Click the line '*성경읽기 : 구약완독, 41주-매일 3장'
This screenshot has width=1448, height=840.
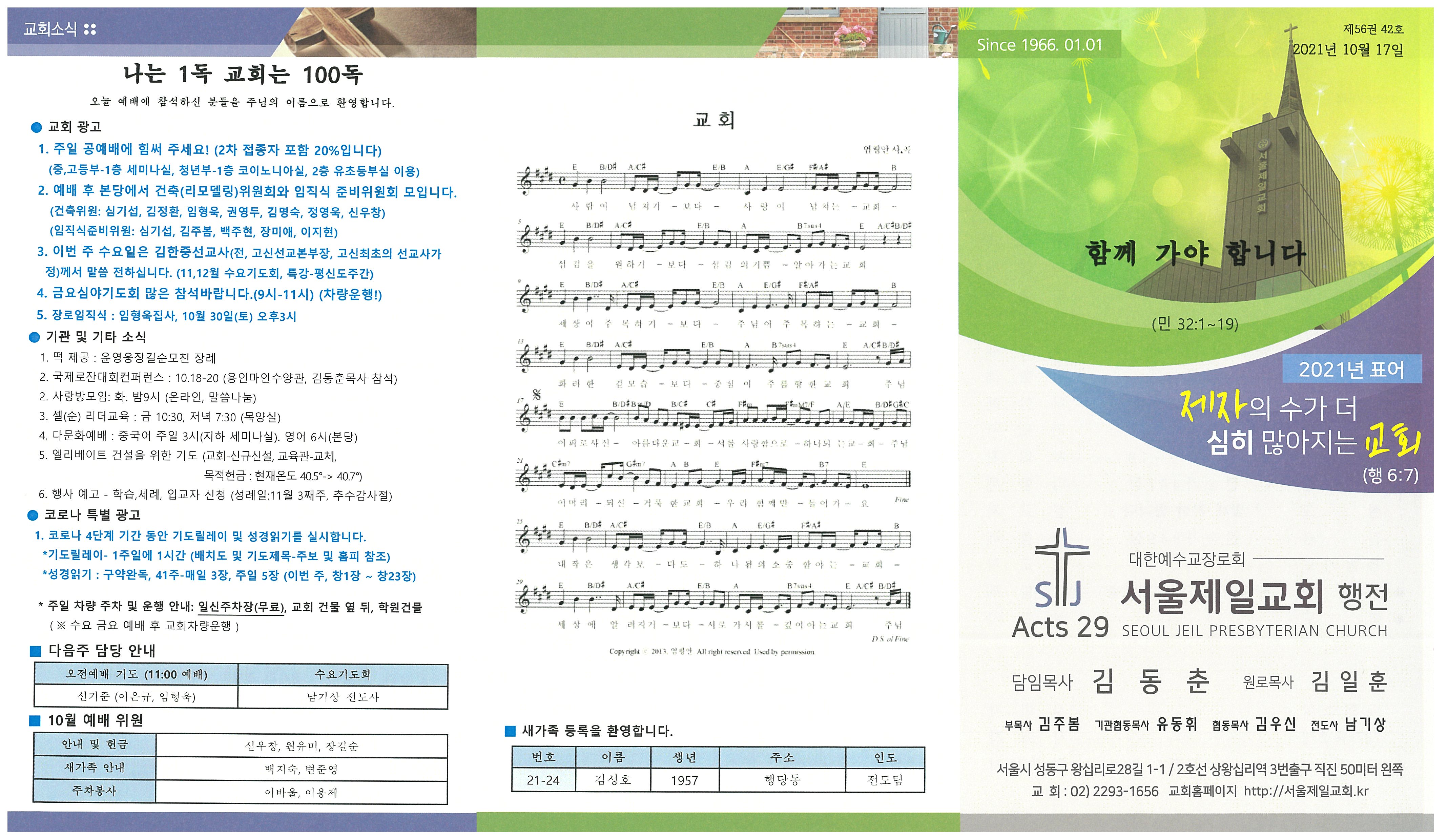pos(229,576)
